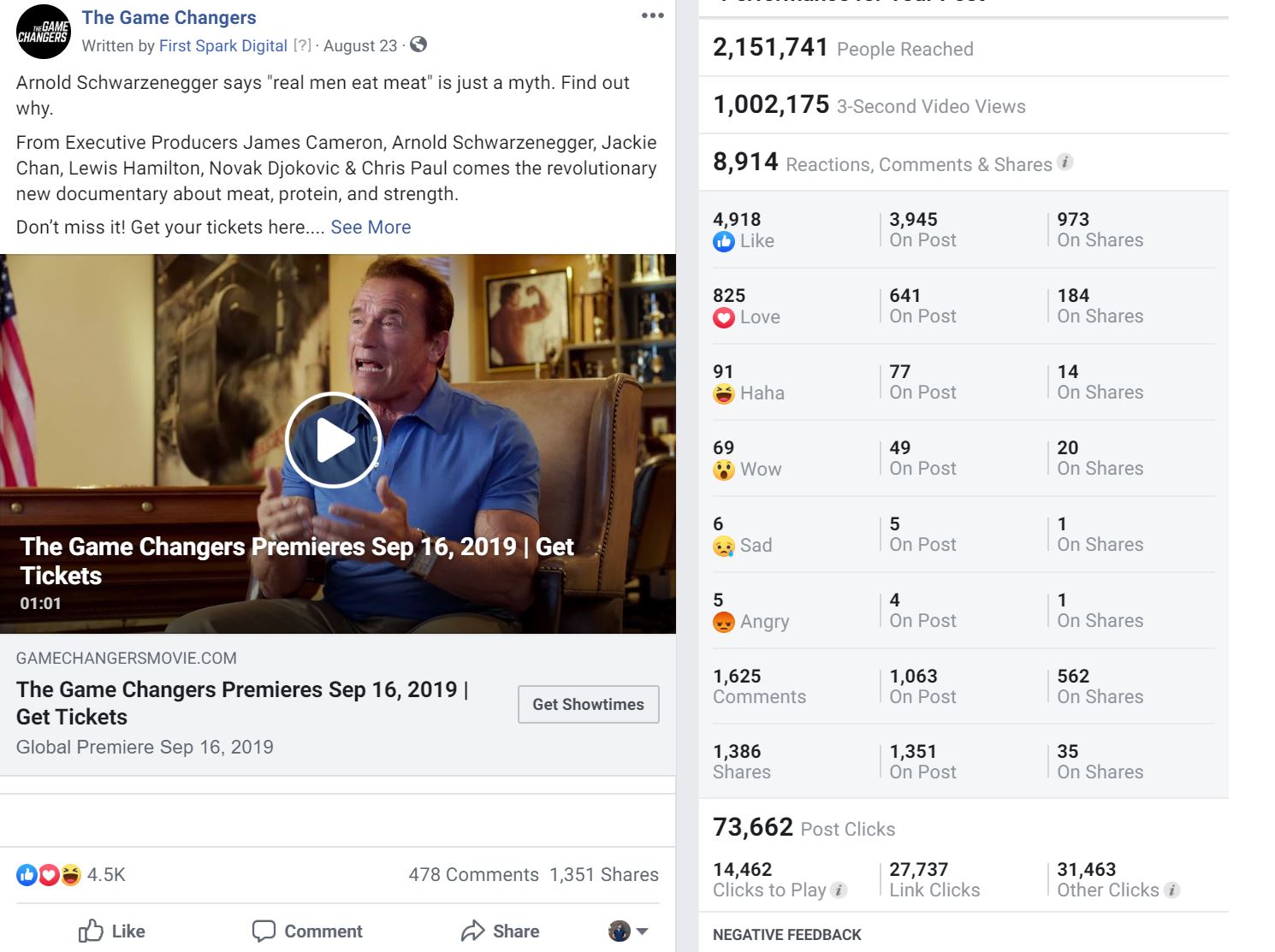Viewport: 1275px width, 952px height.
Task: Click the Sad reaction icon in stats
Action: (x=724, y=547)
